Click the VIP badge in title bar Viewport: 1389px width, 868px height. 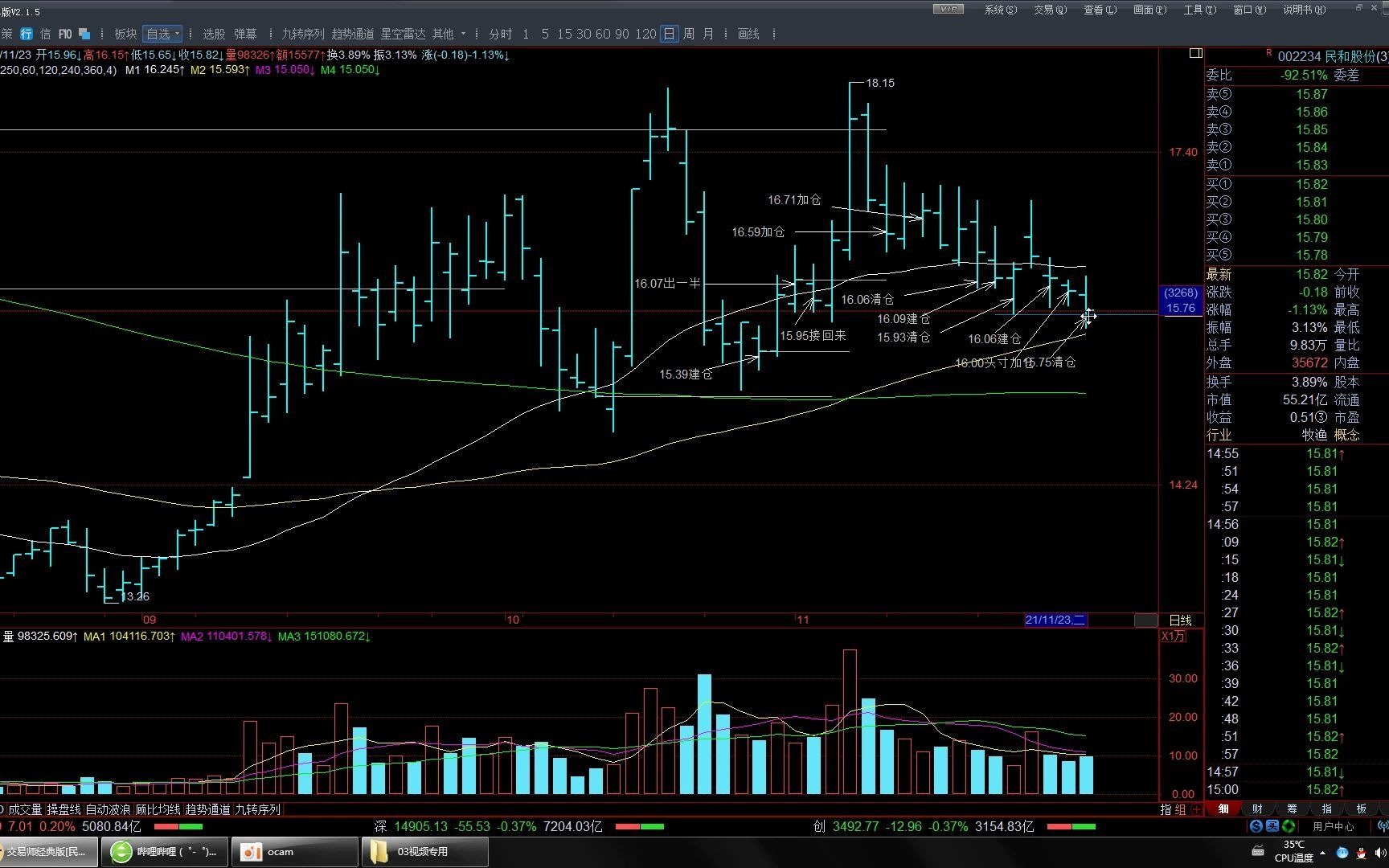point(948,9)
